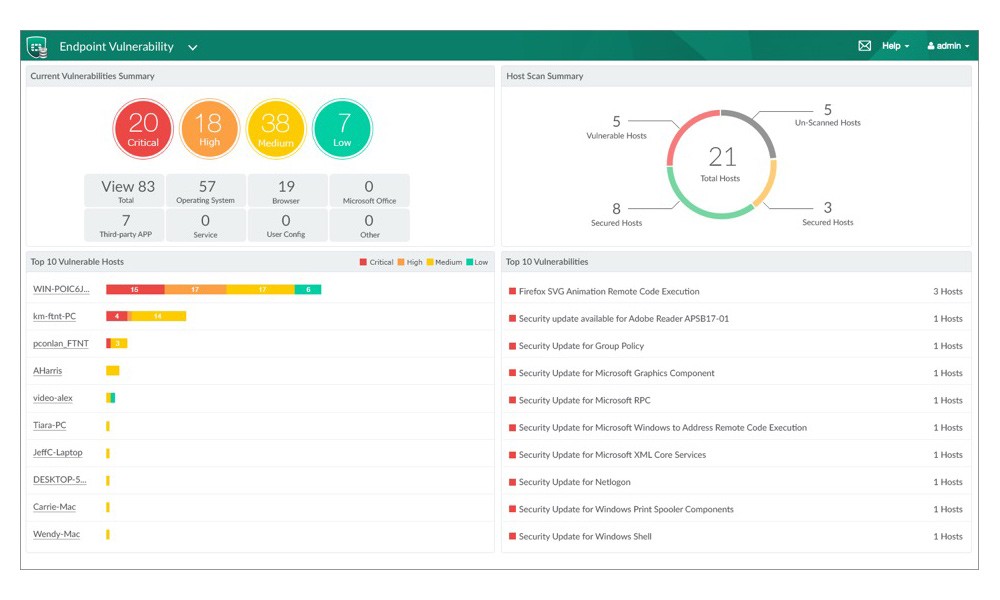
Task: Click 3 Hosts count for Firefox vulnerability
Action: tap(948, 291)
